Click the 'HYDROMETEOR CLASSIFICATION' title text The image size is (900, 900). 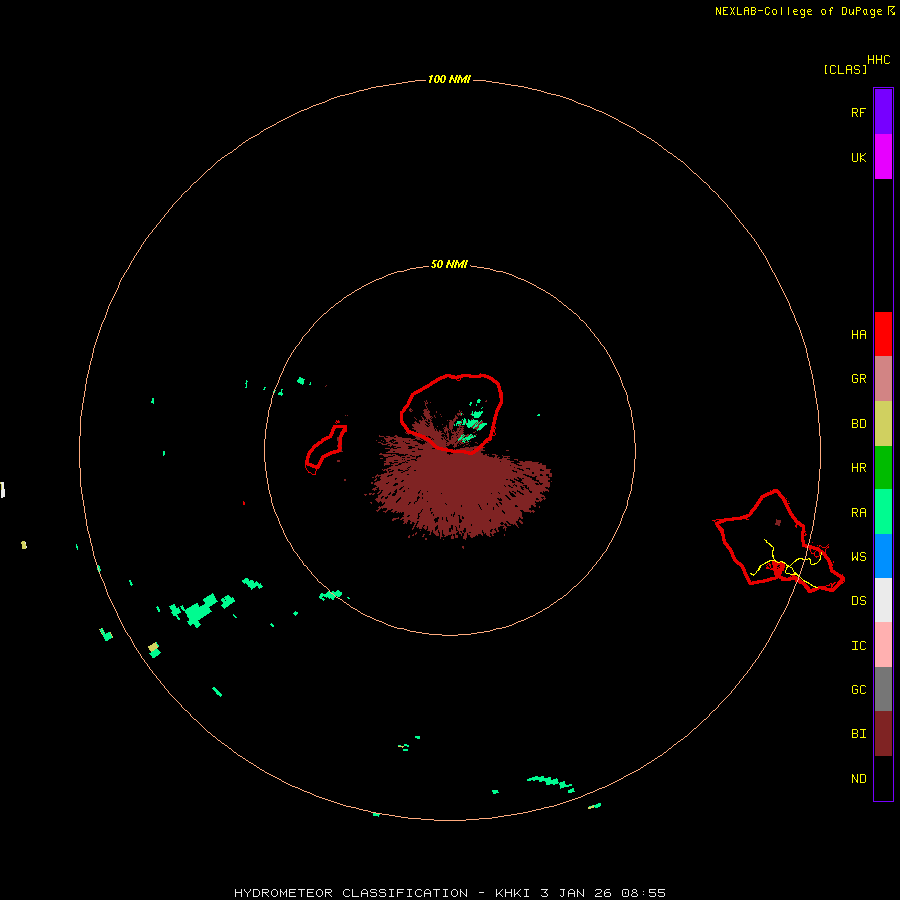pyautogui.click(x=351, y=893)
